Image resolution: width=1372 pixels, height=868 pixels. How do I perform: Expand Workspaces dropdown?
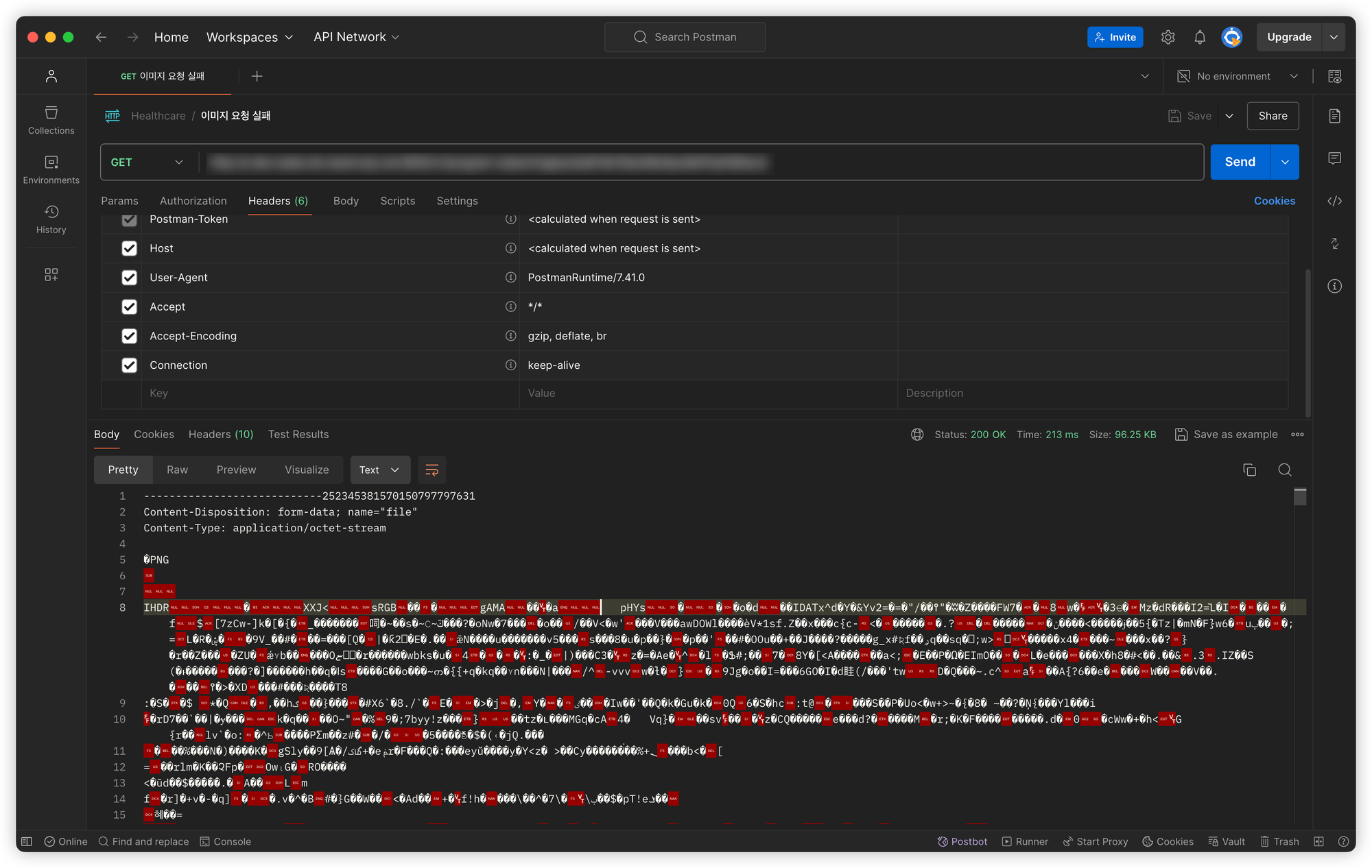(x=250, y=37)
